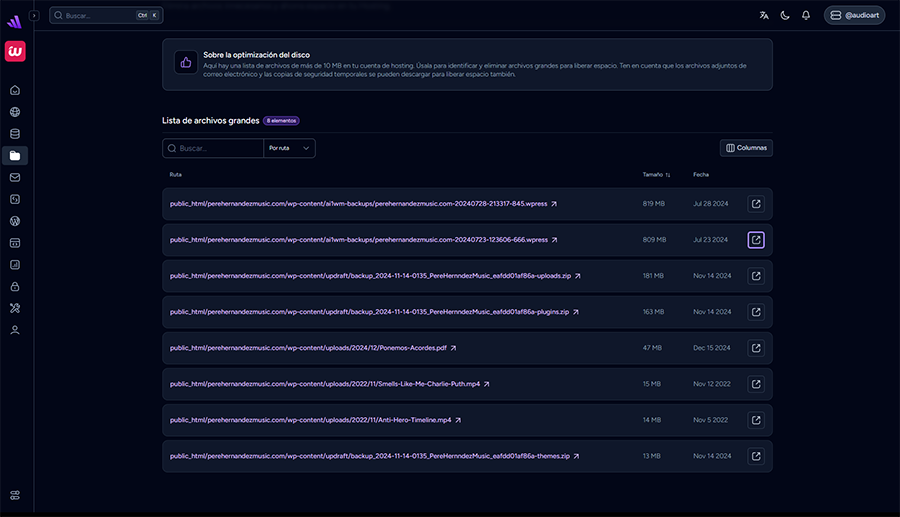Toggle dark mode with the moon icon
This screenshot has height=517, width=900.
click(785, 15)
